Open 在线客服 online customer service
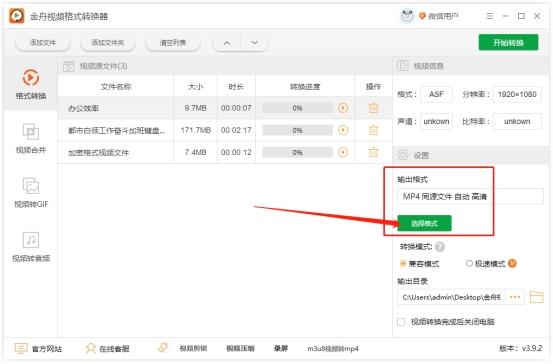Image resolution: width=553 pixels, height=364 pixels. point(108,348)
